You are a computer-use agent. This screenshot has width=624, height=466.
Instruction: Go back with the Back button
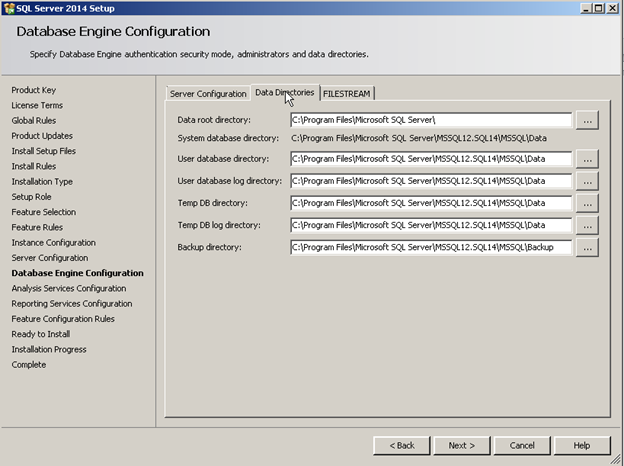(x=402, y=445)
